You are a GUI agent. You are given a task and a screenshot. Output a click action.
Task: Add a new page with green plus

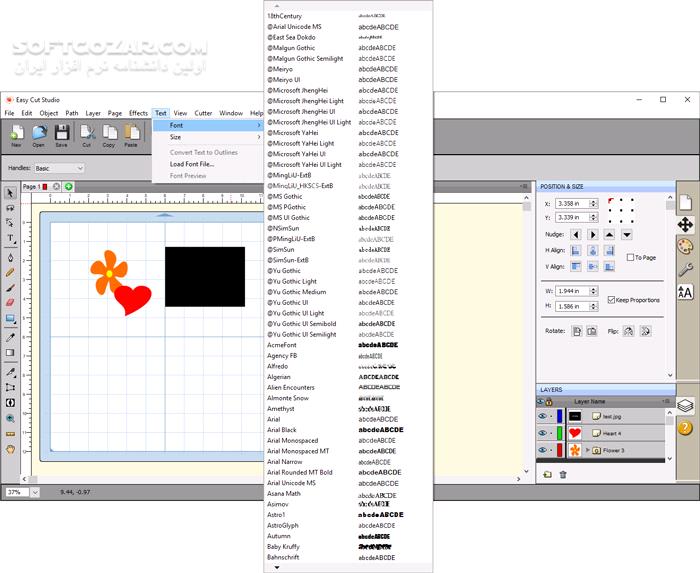(x=68, y=187)
